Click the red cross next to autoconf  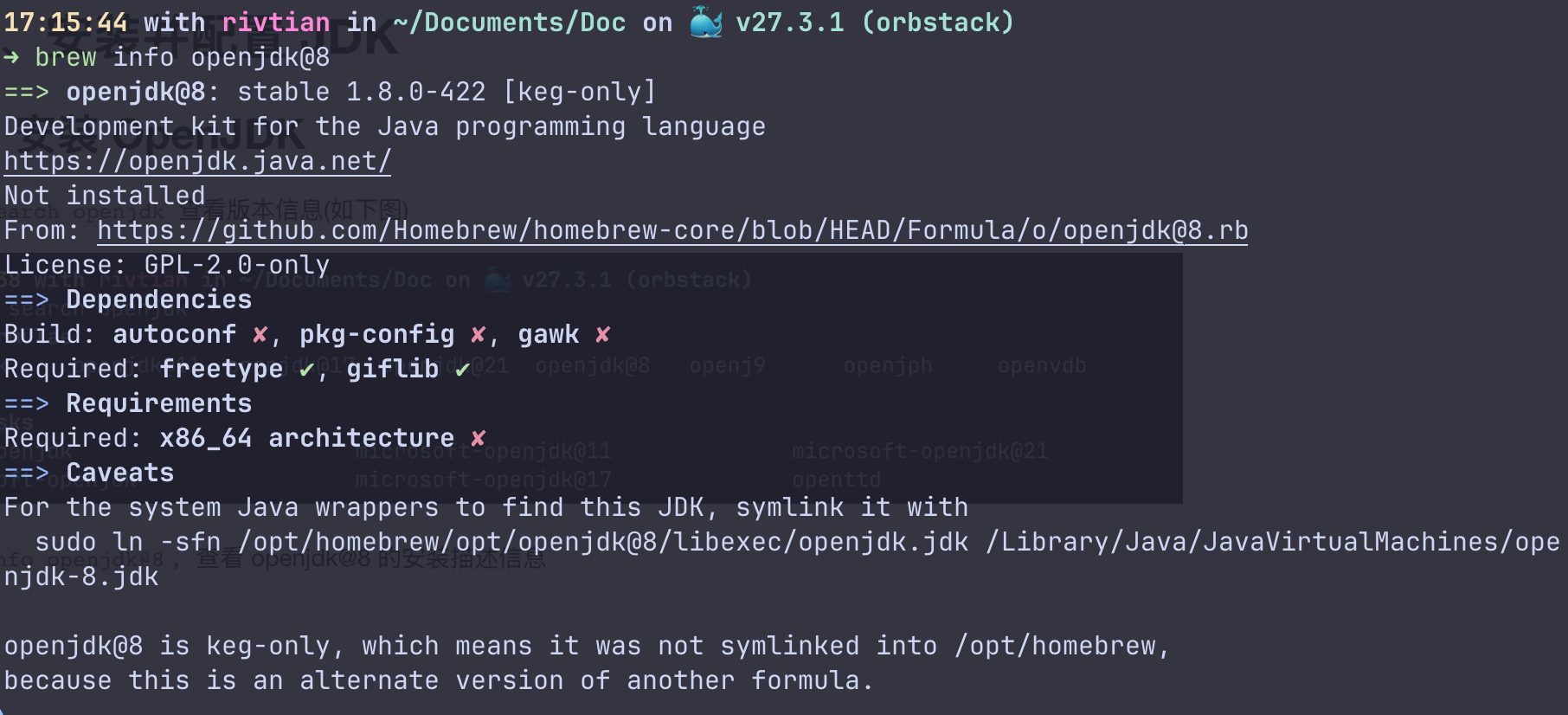[x=260, y=334]
